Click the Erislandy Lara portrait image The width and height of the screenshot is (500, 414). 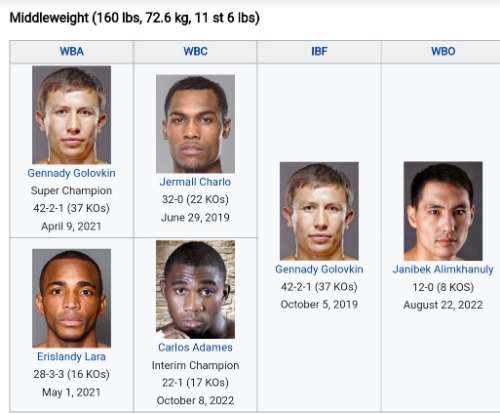coord(71,298)
